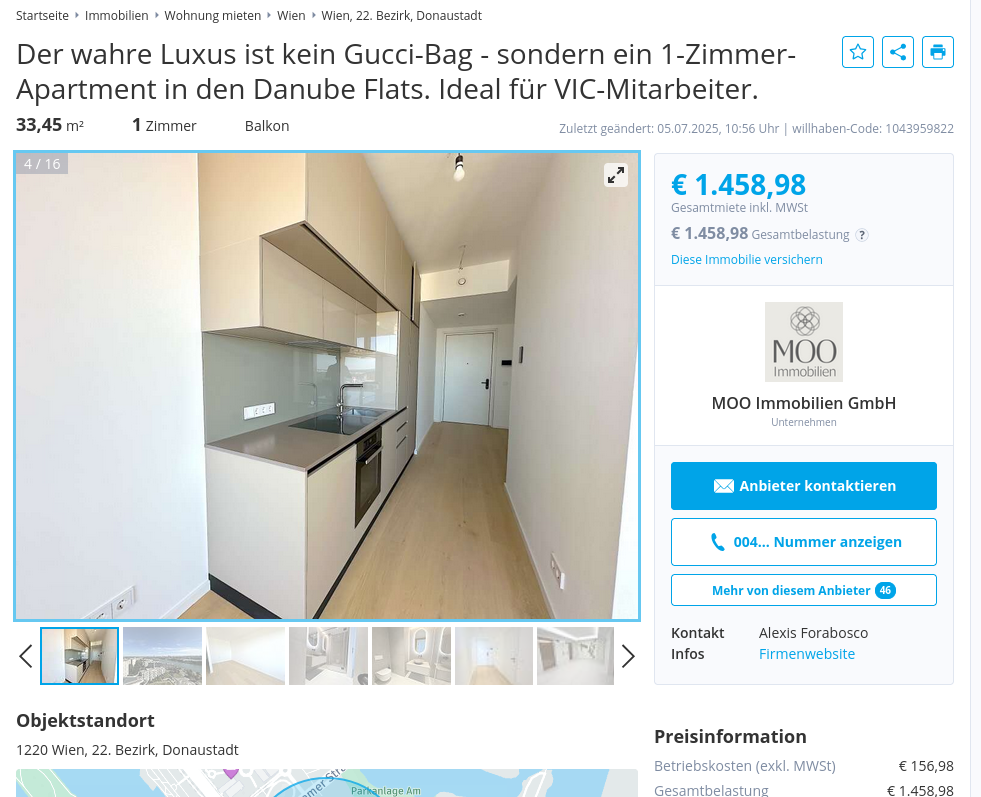Print the listing using printer icon
The width and height of the screenshot is (981, 797).
pyautogui.click(x=938, y=52)
